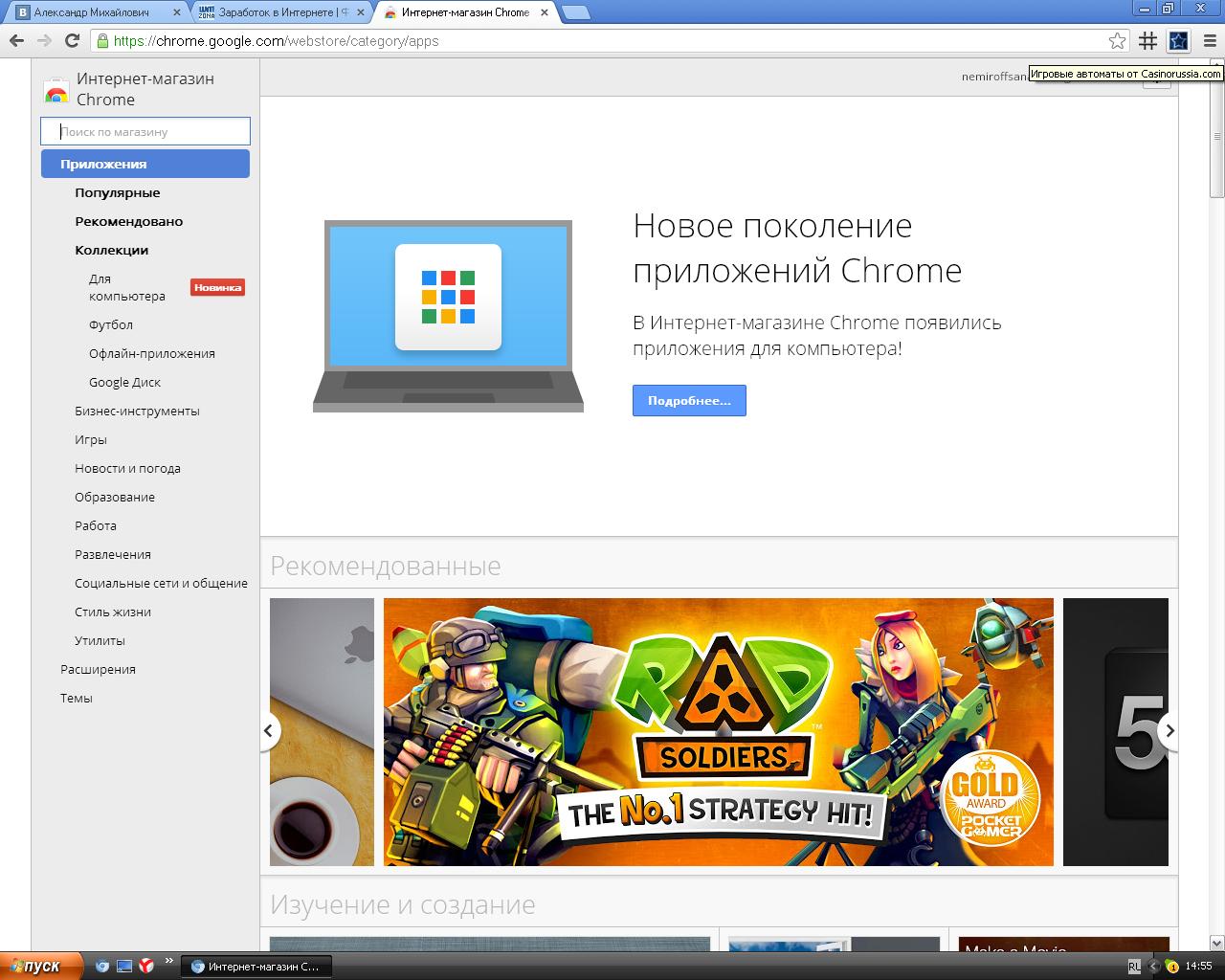This screenshot has height=980, width=1225.
Task: Go back with the browser back arrow
Action: (x=16, y=40)
